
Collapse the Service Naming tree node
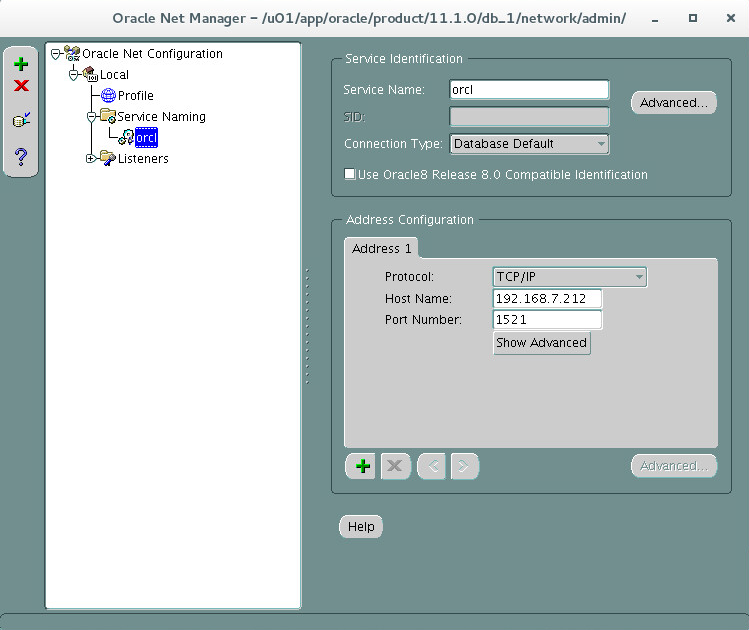pos(92,117)
